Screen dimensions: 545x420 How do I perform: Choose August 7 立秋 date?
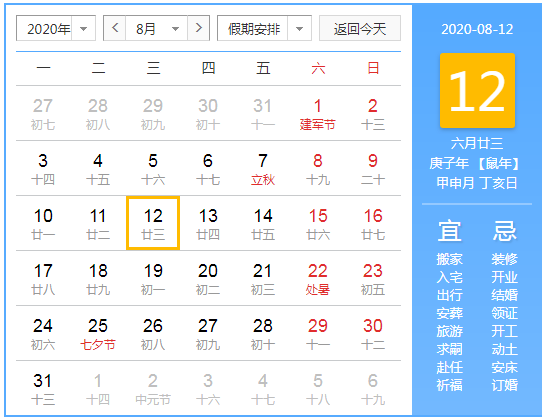pyautogui.click(x=263, y=168)
